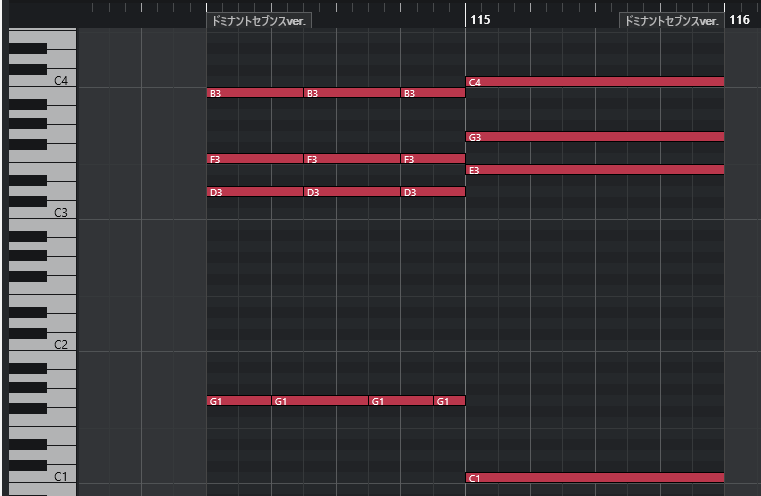Select the long C4 note in bar 115
This screenshot has width=761, height=496.
pyautogui.click(x=595, y=82)
